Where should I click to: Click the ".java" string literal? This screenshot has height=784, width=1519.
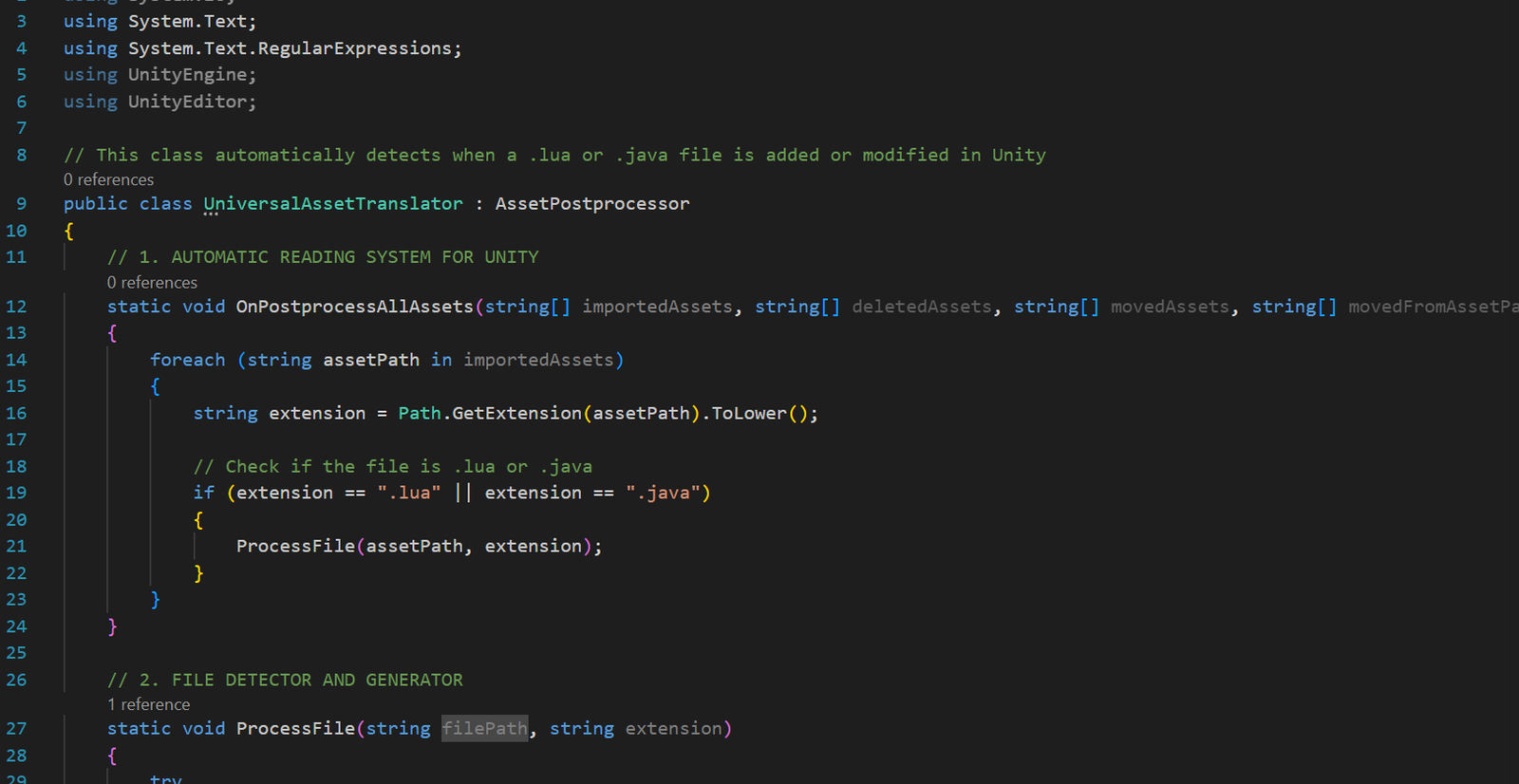tap(663, 493)
